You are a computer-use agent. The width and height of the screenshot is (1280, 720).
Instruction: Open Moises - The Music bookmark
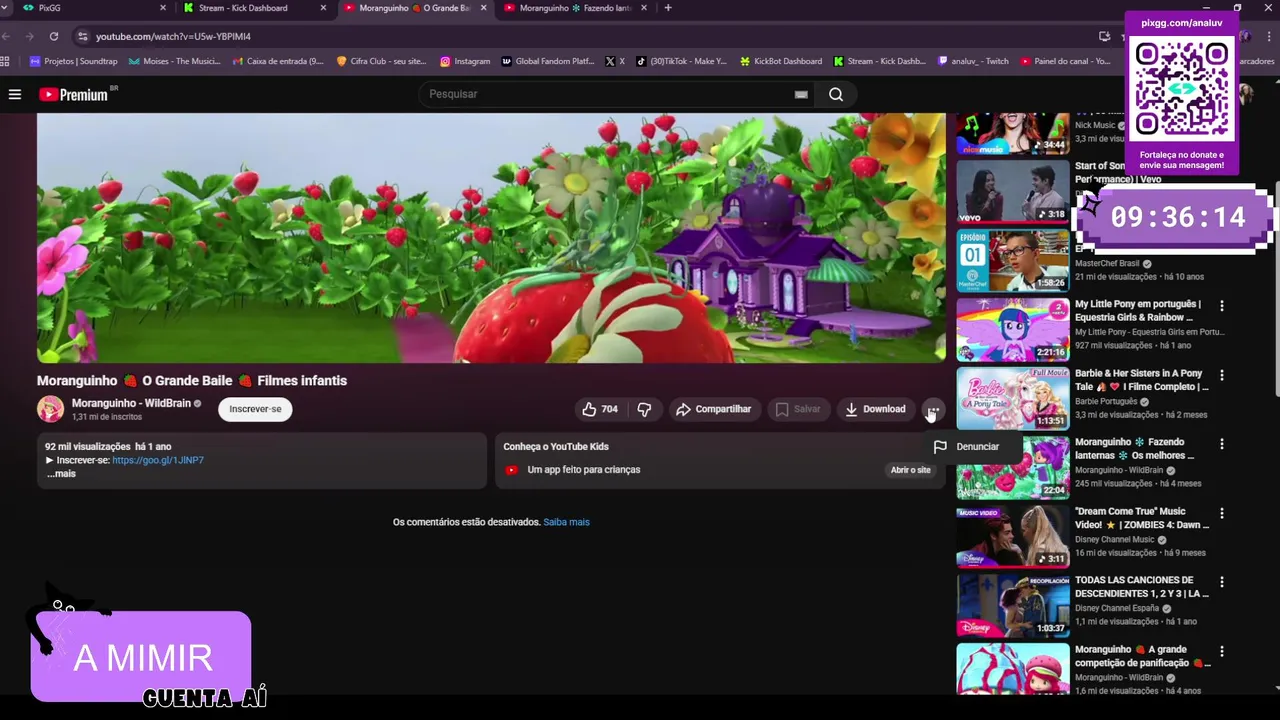(x=174, y=61)
